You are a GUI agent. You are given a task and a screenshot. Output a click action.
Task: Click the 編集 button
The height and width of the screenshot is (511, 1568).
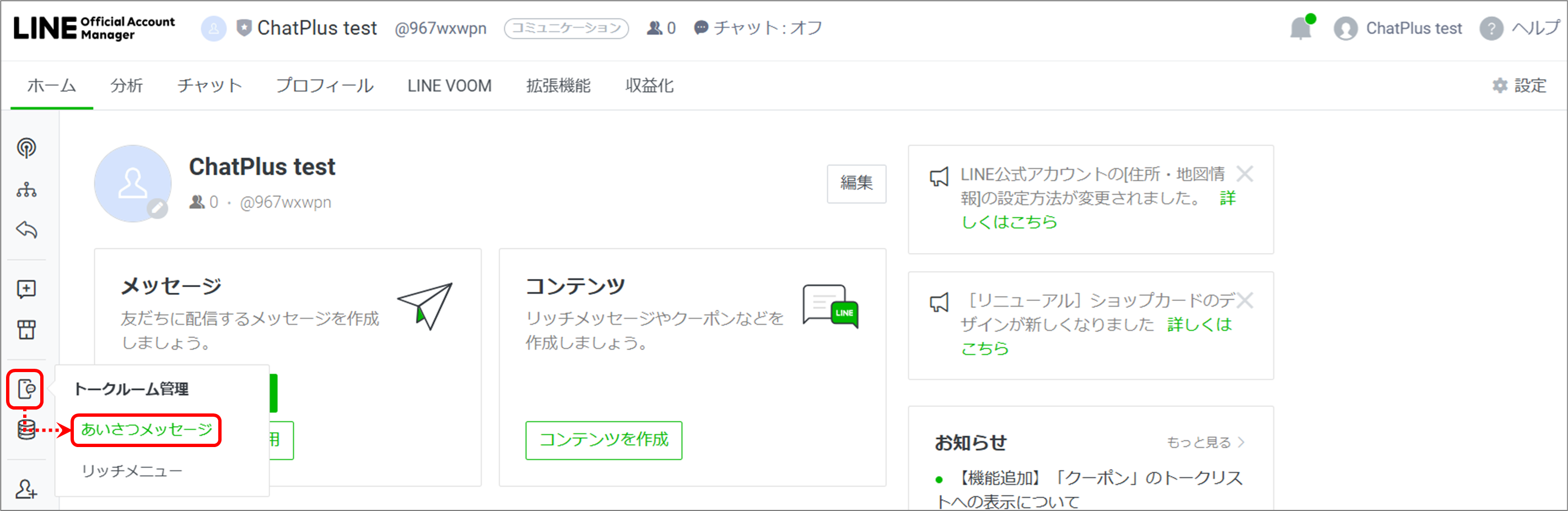coord(856,184)
